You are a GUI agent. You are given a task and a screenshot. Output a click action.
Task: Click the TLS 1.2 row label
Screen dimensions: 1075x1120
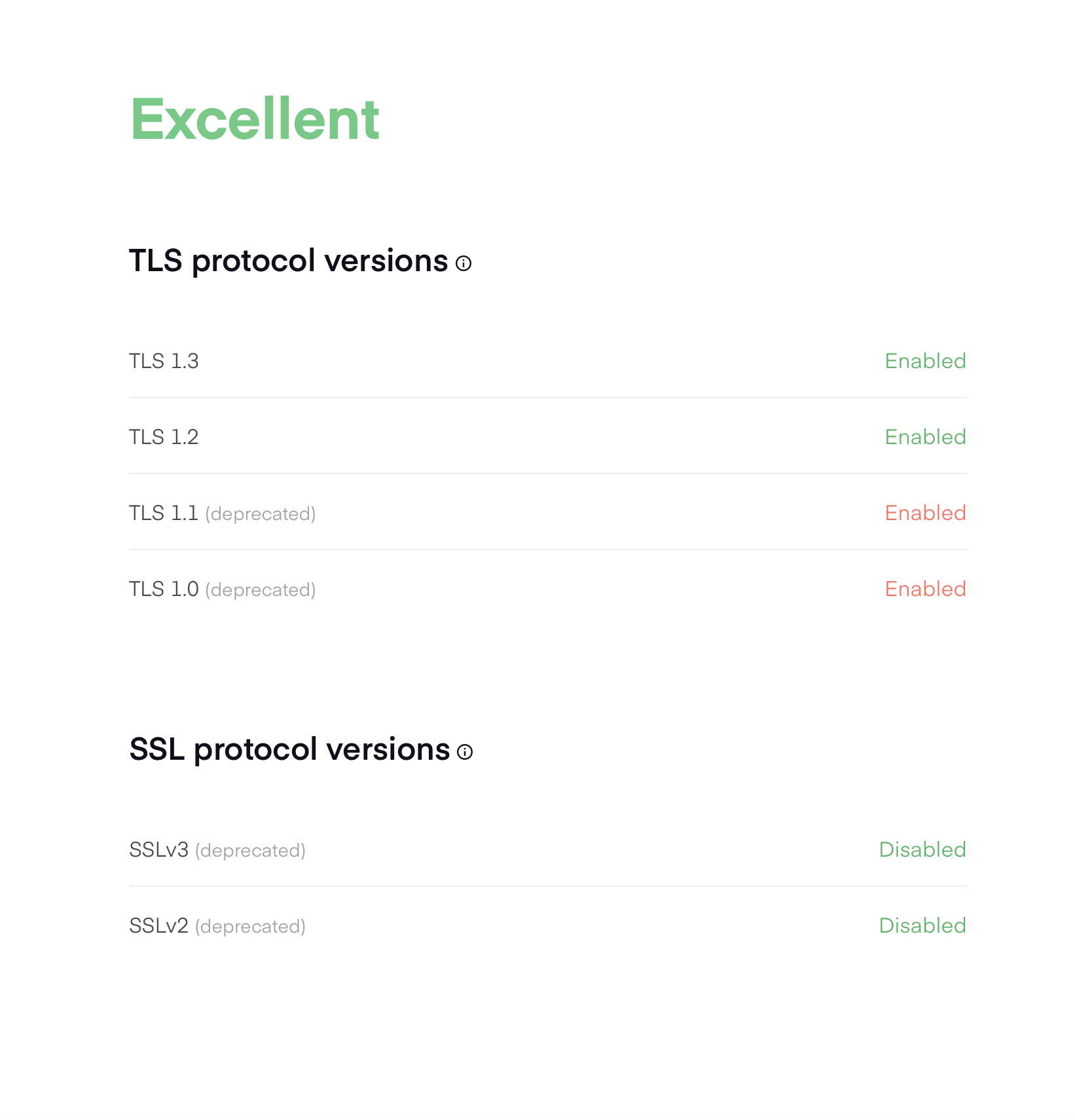(164, 437)
